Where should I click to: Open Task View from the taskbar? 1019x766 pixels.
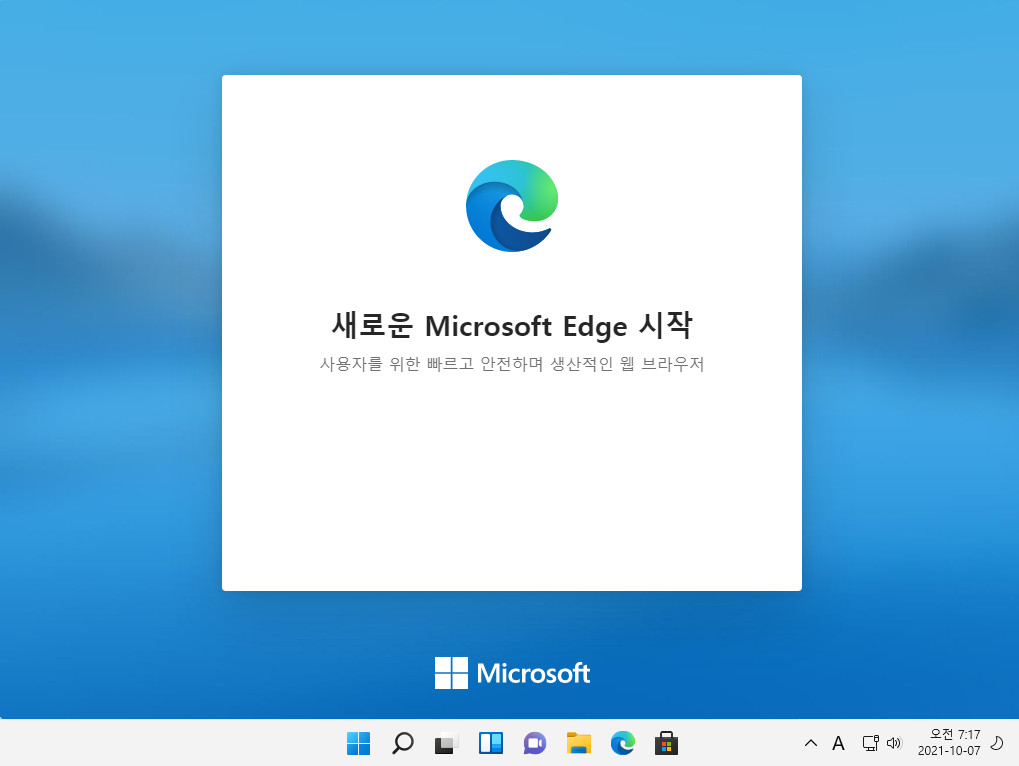(x=446, y=743)
